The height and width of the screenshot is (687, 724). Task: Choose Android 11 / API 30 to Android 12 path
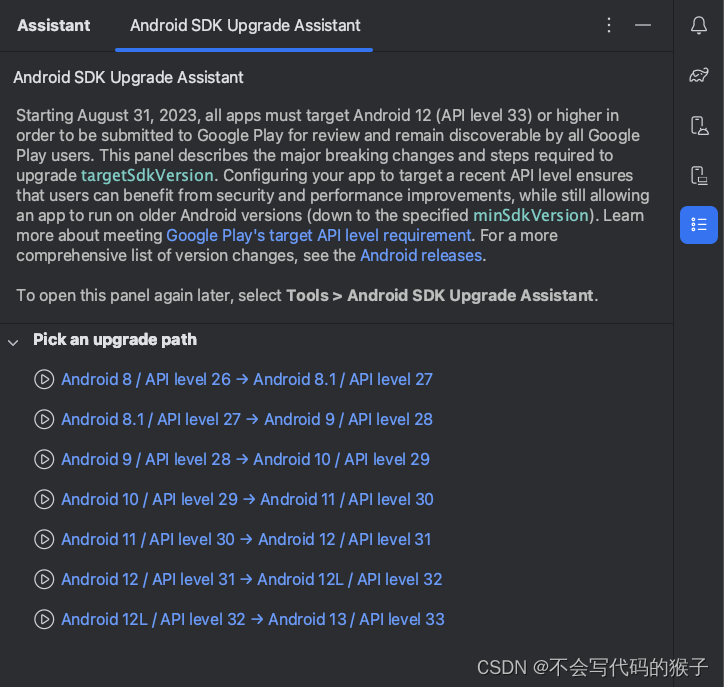click(x=246, y=540)
